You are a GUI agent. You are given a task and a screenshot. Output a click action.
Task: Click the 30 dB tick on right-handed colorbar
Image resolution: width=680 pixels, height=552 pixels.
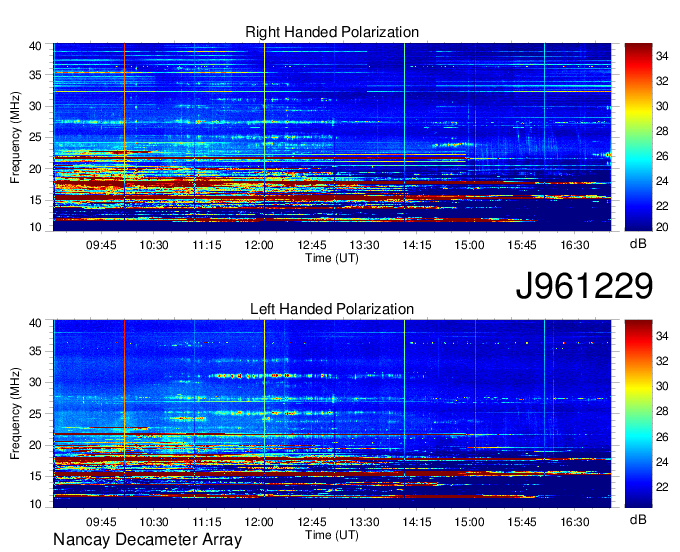click(662, 106)
